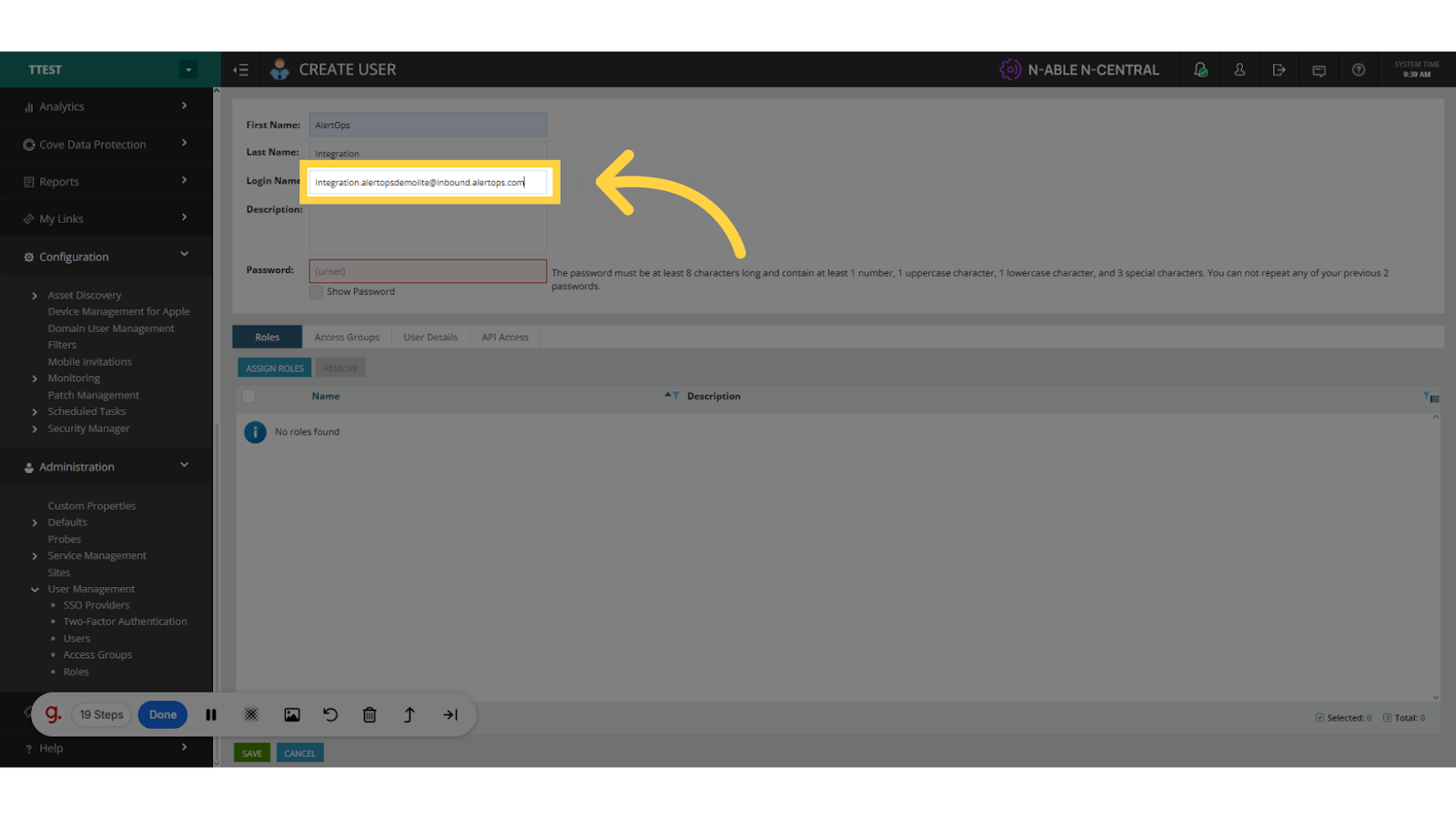The height and width of the screenshot is (819, 1456).
Task: Click the user profile icon in header
Action: (x=1239, y=70)
